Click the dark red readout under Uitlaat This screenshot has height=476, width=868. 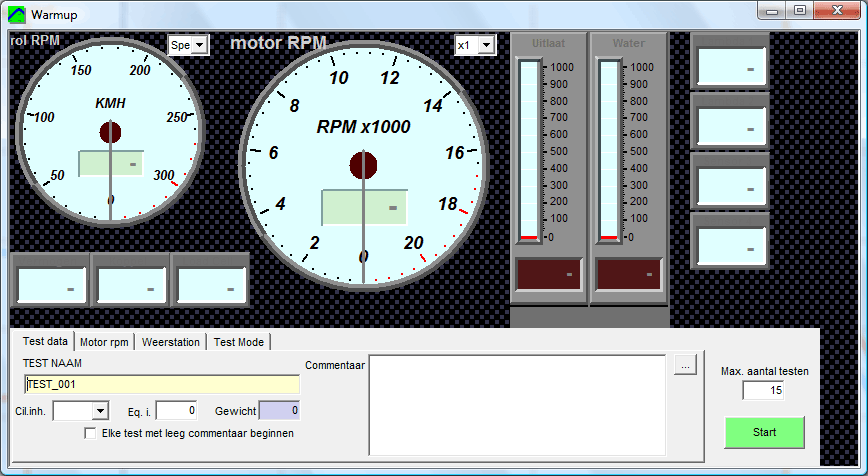(x=548, y=274)
